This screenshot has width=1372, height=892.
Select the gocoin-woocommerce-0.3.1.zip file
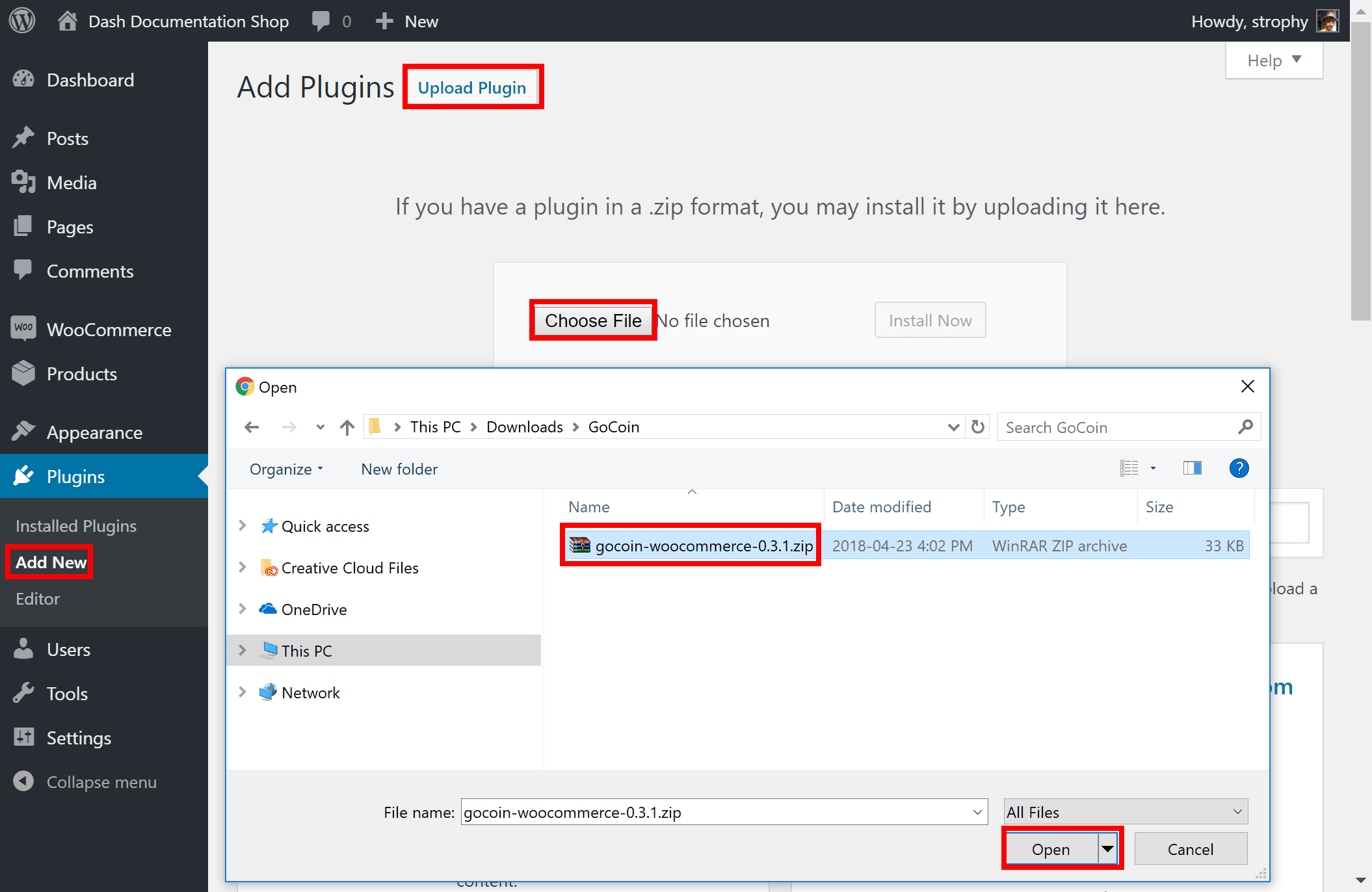(691, 545)
